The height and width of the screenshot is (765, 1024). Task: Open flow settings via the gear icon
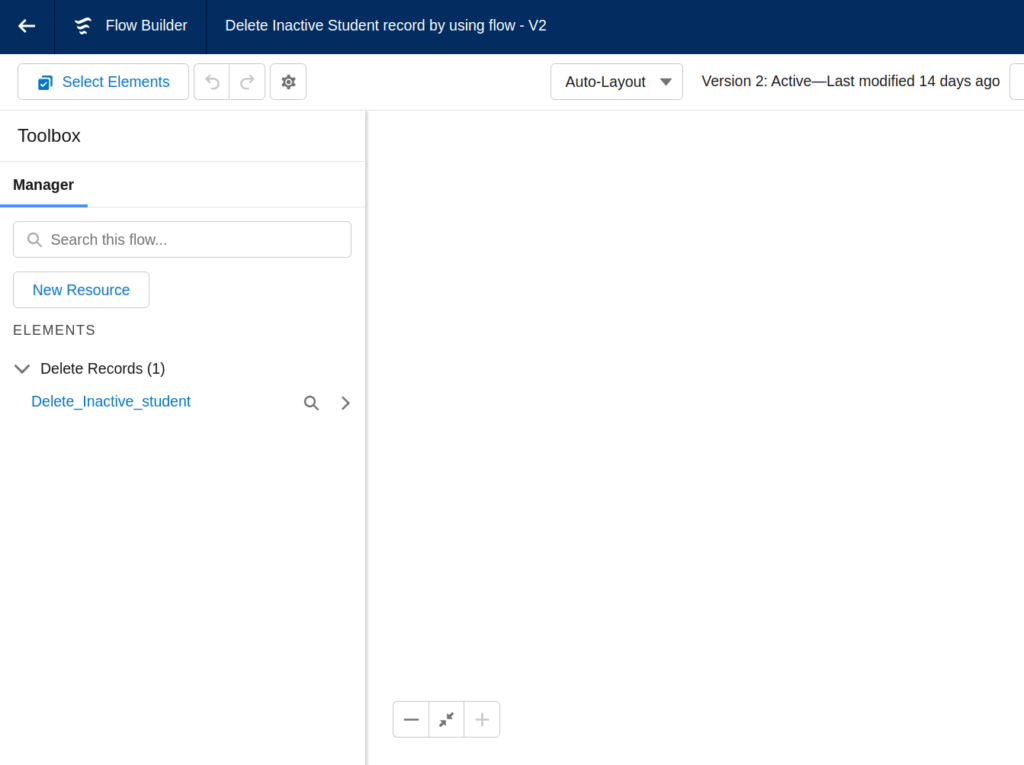pyautogui.click(x=288, y=82)
